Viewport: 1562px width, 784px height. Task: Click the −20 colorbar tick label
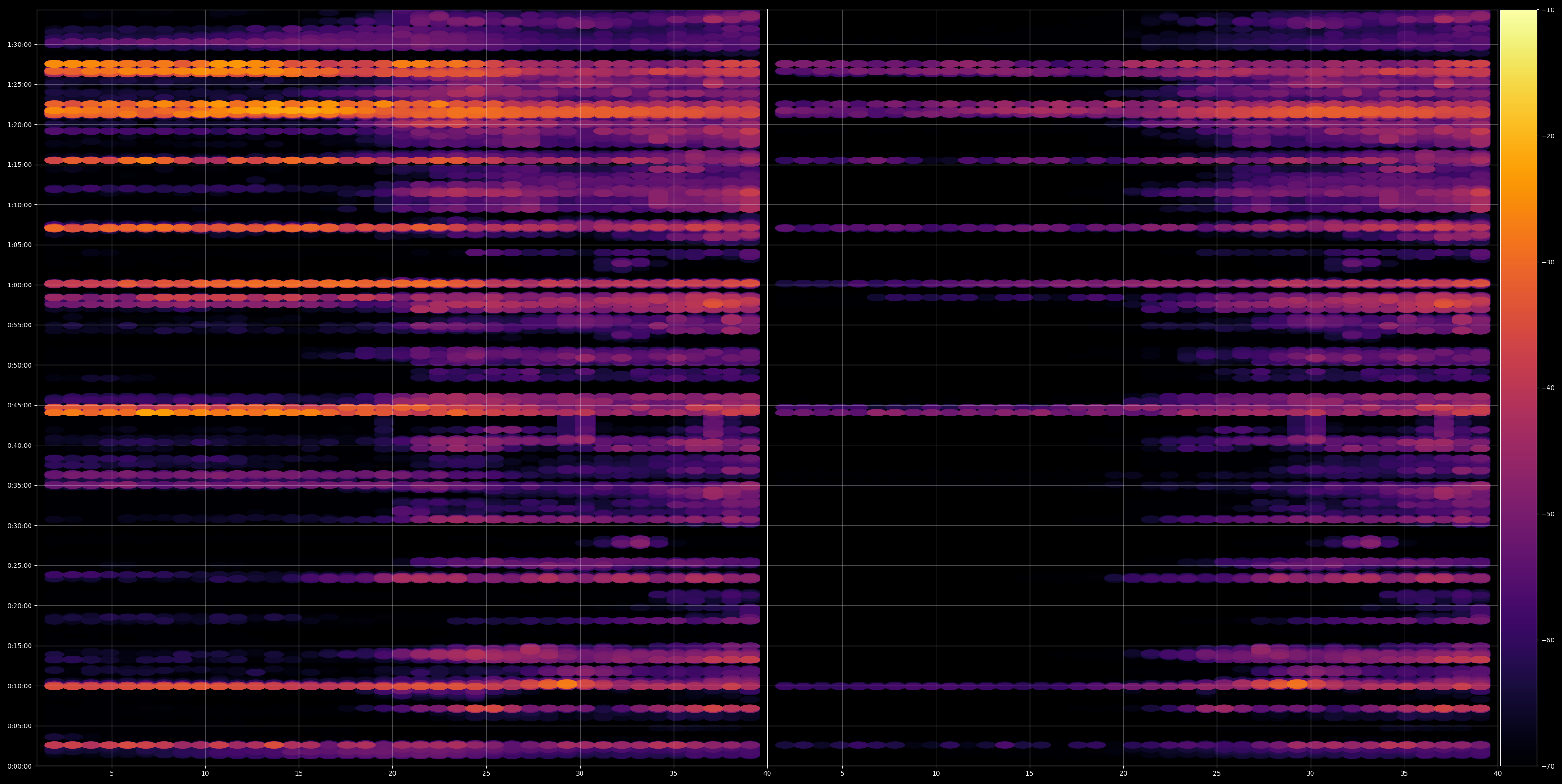tap(1547, 136)
